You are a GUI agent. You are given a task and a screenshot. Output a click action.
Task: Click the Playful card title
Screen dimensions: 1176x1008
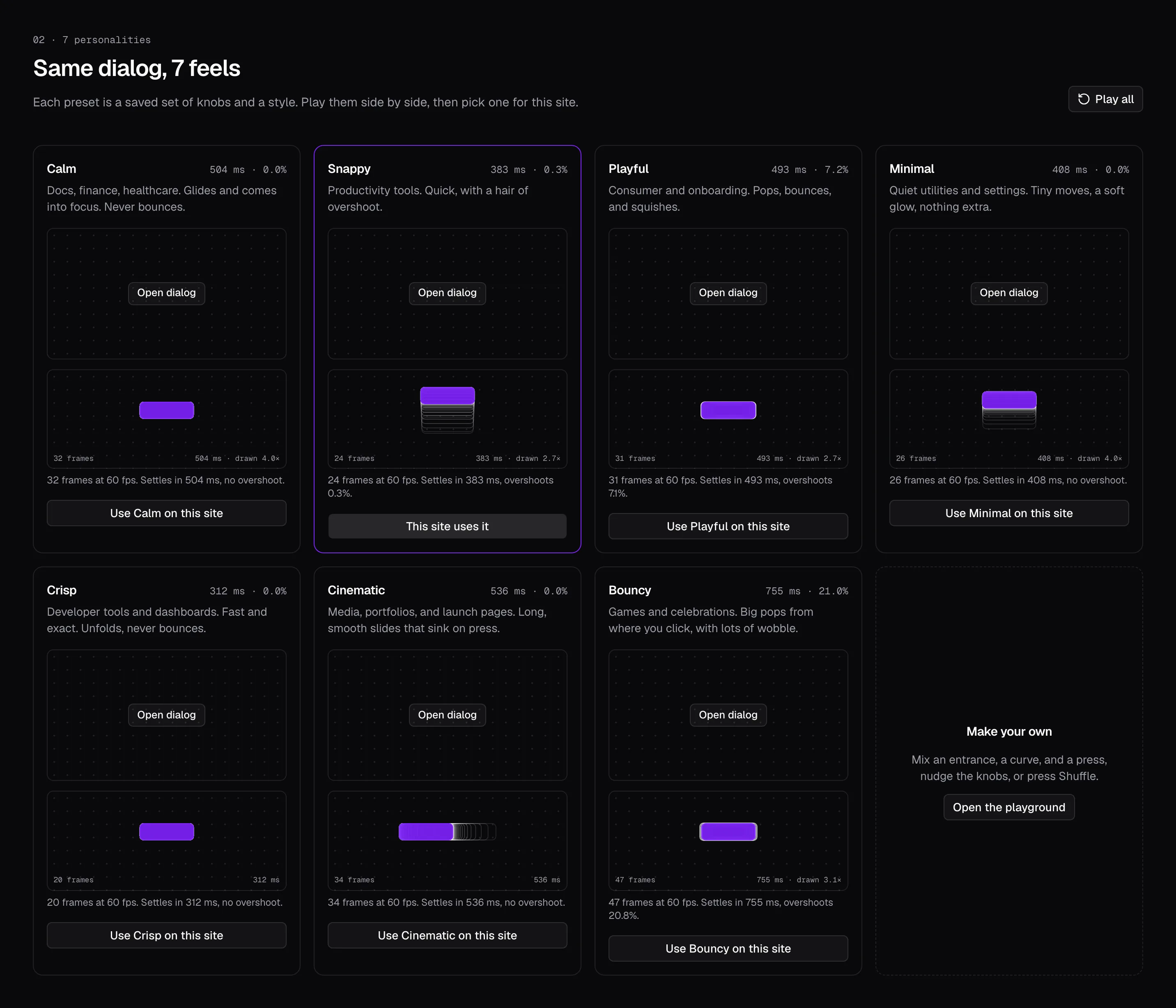tap(628, 169)
